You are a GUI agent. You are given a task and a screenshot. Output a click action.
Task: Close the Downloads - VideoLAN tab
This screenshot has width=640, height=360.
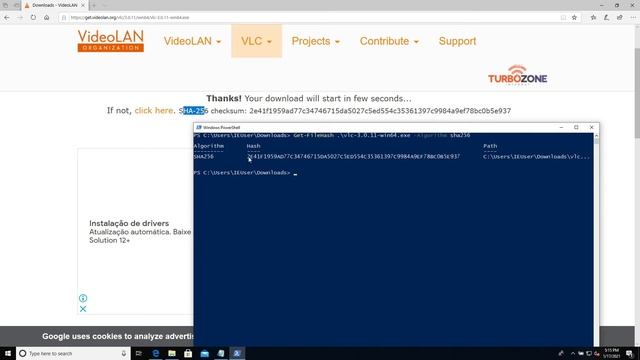click(83, 5)
